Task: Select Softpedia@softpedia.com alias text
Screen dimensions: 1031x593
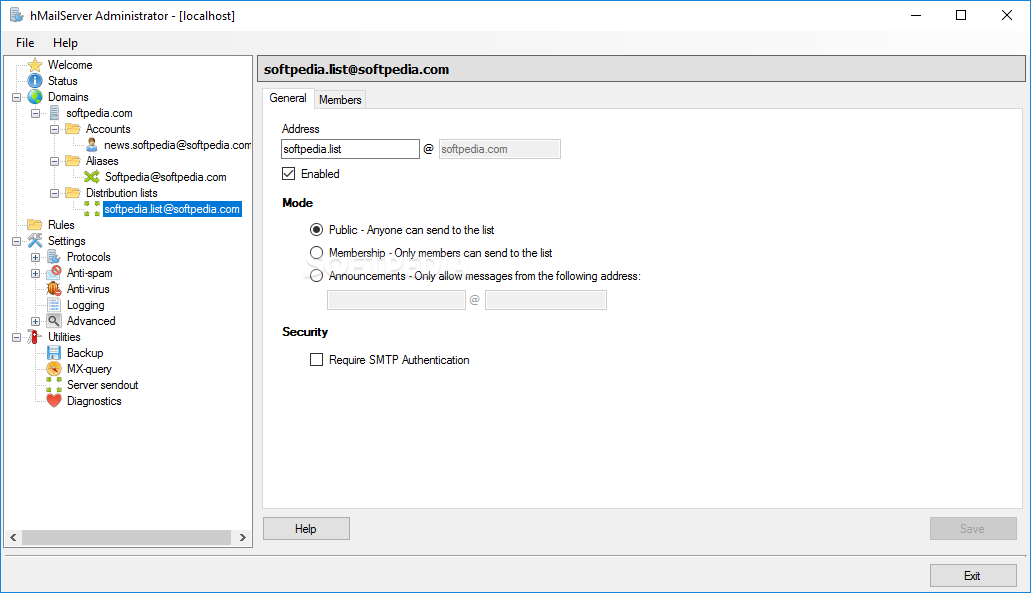Action: click(x=166, y=177)
